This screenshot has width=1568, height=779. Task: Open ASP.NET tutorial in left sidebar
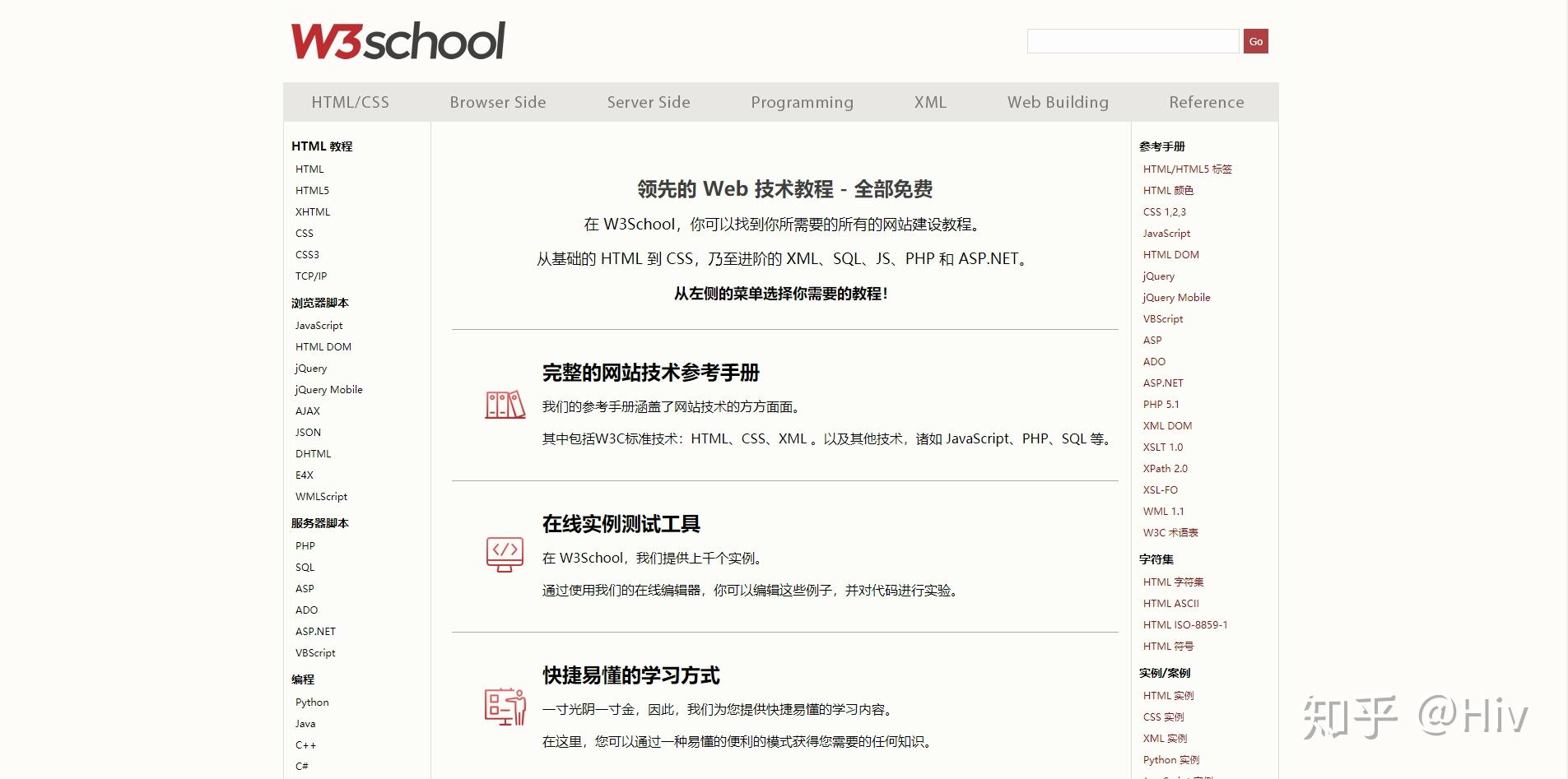(315, 631)
